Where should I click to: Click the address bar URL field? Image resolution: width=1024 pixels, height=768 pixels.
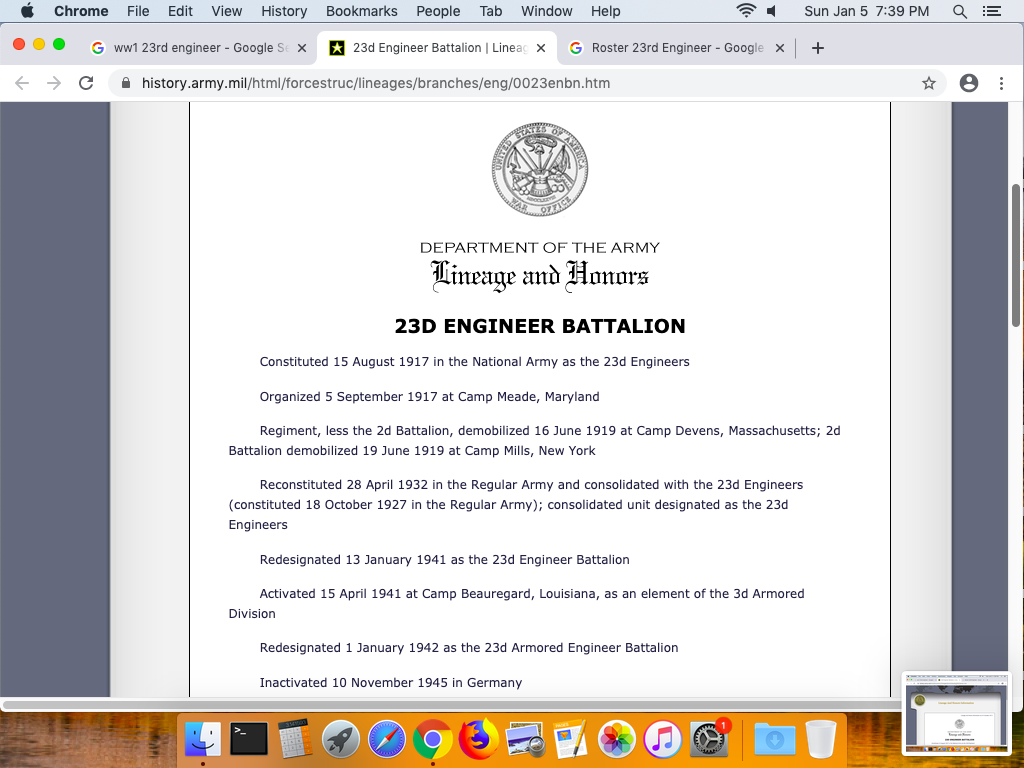[500, 84]
